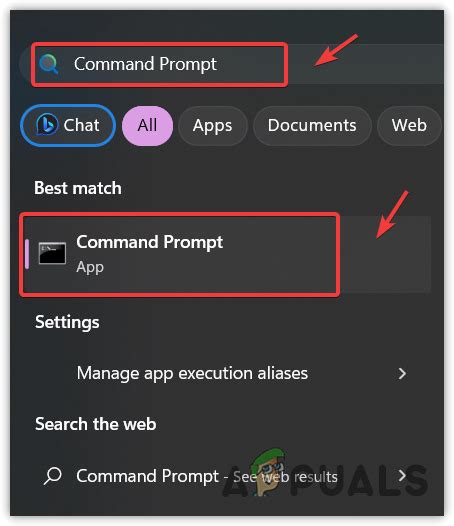Click magnifier icon beside web result
Screen dimensions: 454x526
pos(53,476)
